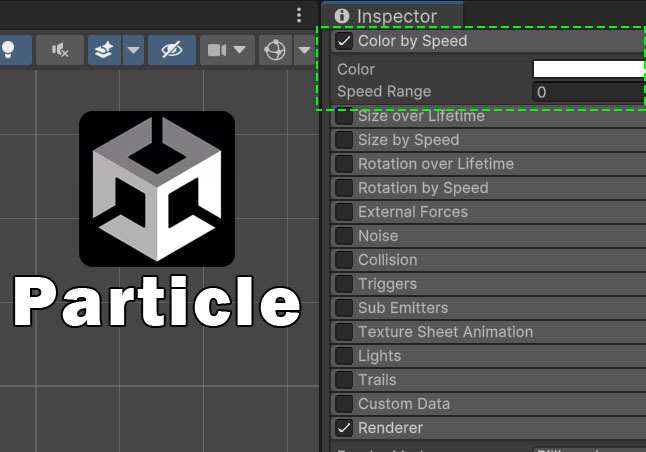Click the scene camera settings icon
The height and width of the screenshot is (452, 646).
217,50
